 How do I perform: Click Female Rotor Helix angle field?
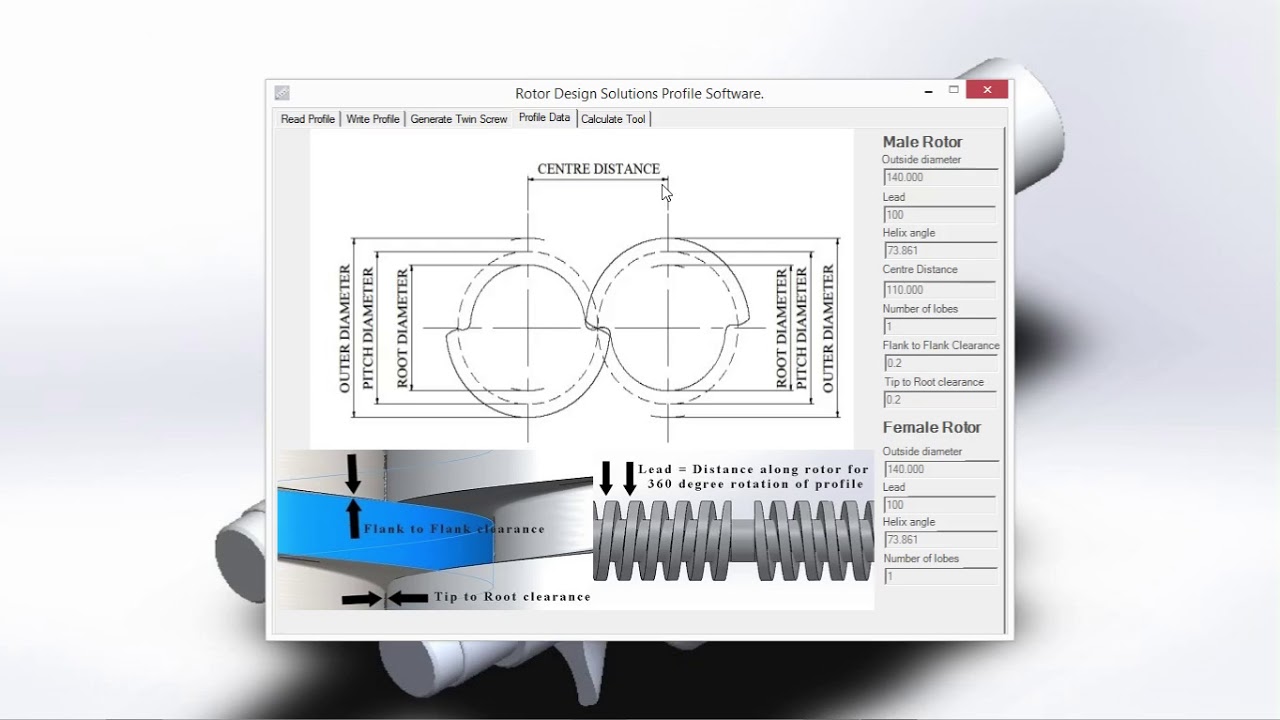(x=940, y=539)
